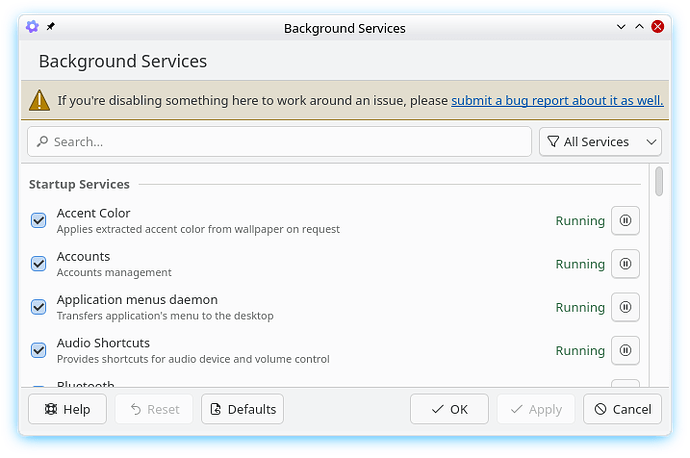Confirm with the OK button

pyautogui.click(x=449, y=409)
